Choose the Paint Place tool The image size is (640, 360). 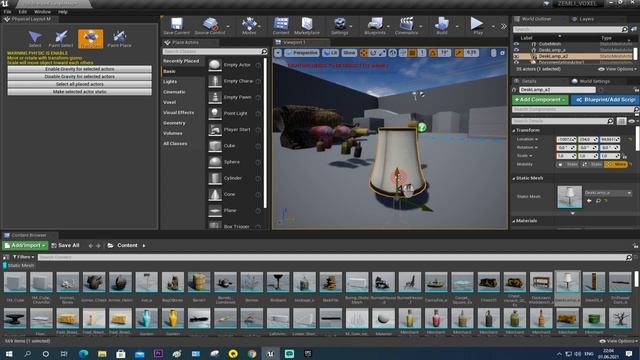[119, 39]
